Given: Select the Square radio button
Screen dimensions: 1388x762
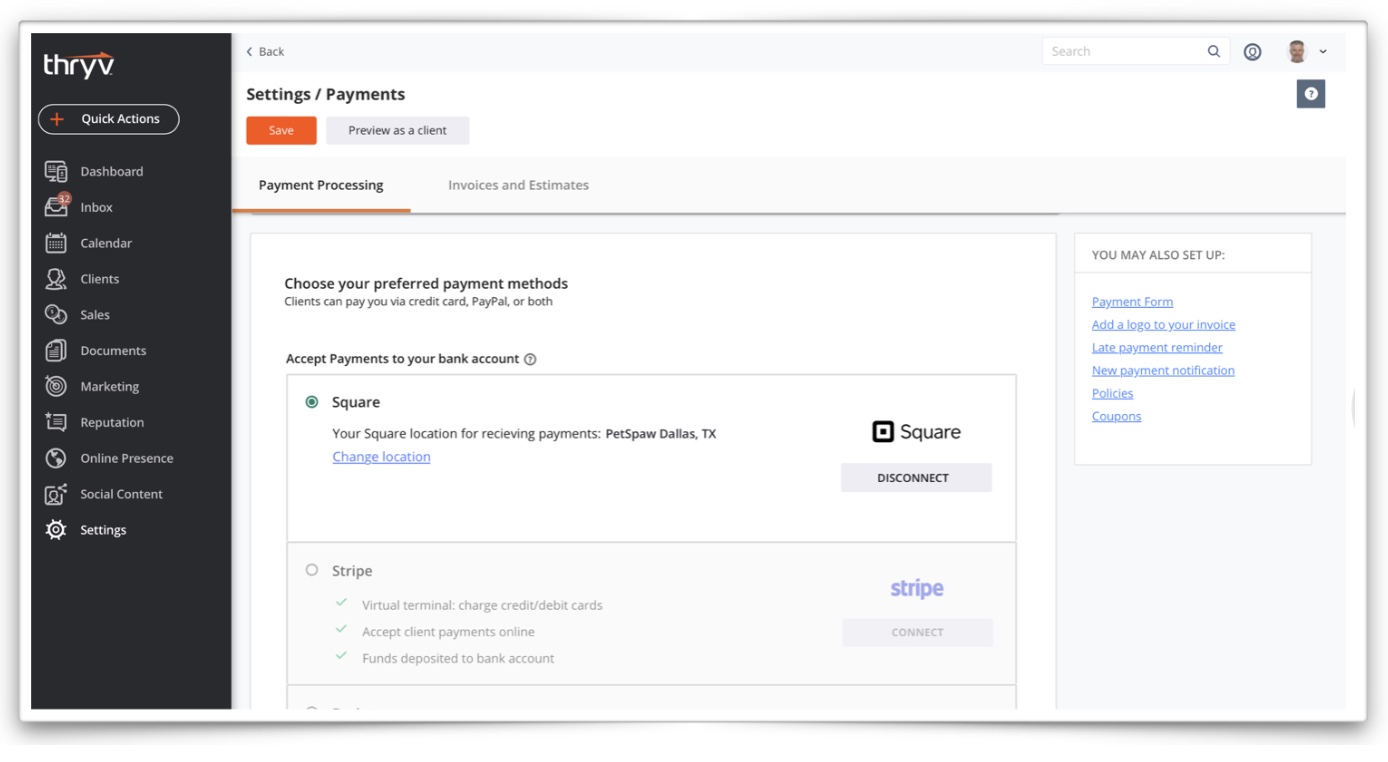Looking at the screenshot, I should 312,402.
